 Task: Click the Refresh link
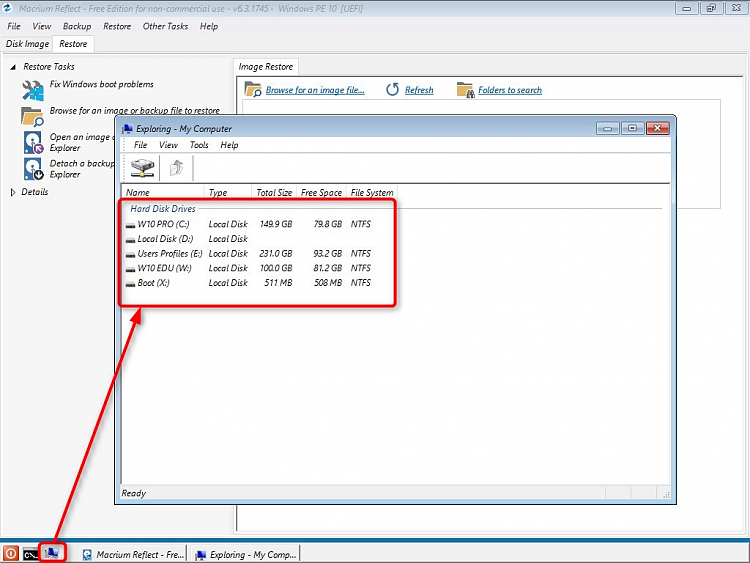(x=419, y=90)
